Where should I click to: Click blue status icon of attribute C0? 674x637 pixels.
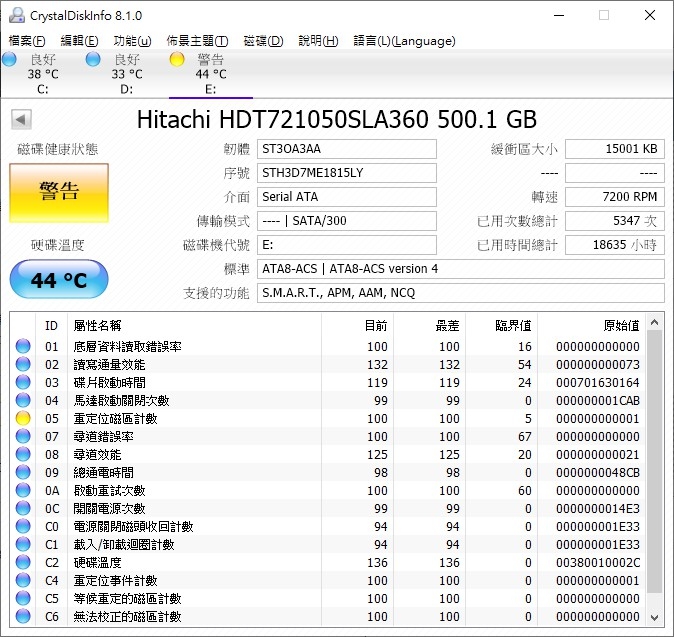pyautogui.click(x=23, y=527)
